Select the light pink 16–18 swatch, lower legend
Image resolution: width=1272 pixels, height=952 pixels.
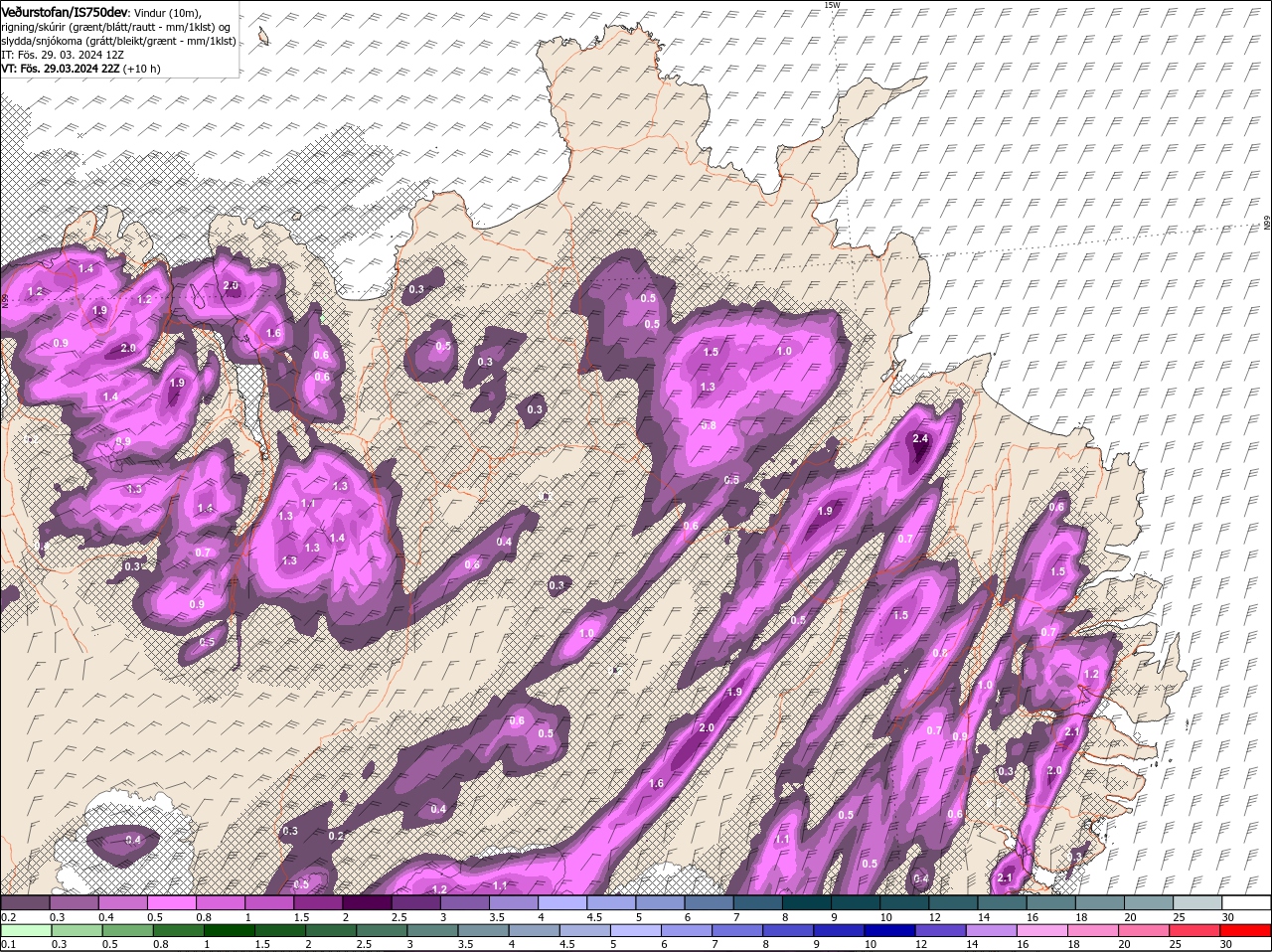click(x=1040, y=930)
